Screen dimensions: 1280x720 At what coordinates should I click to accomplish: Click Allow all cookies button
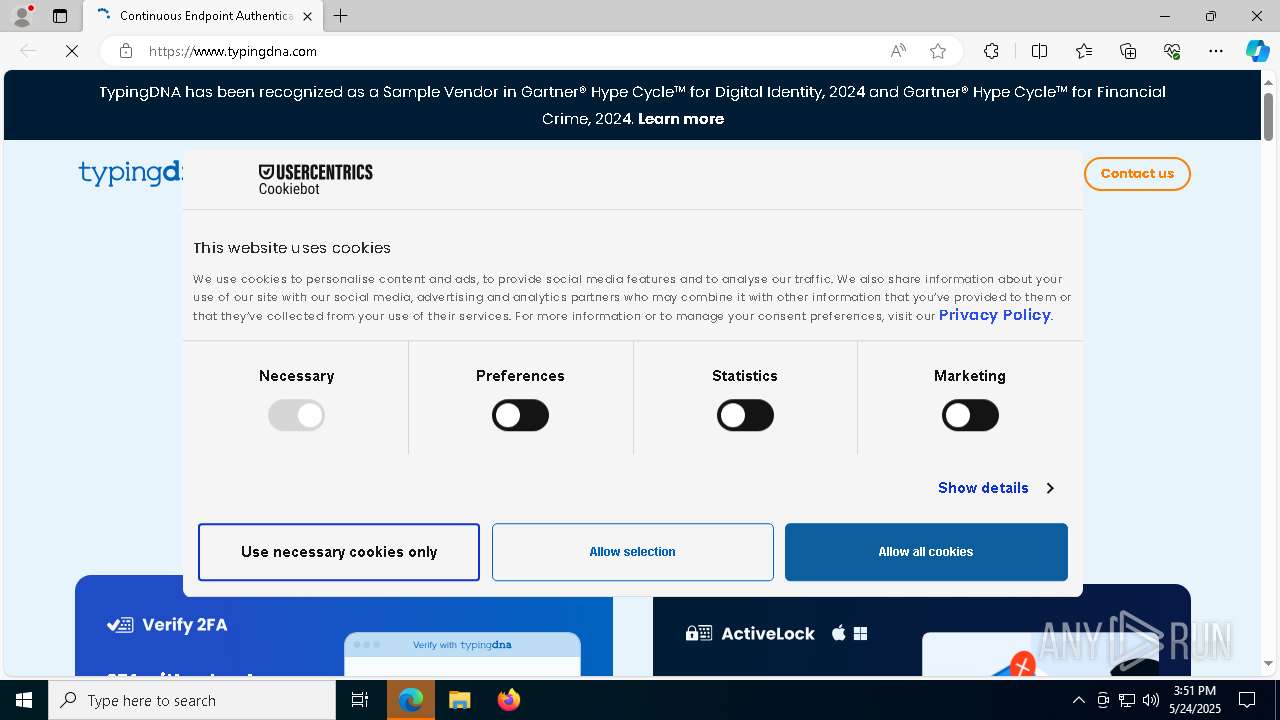click(926, 552)
